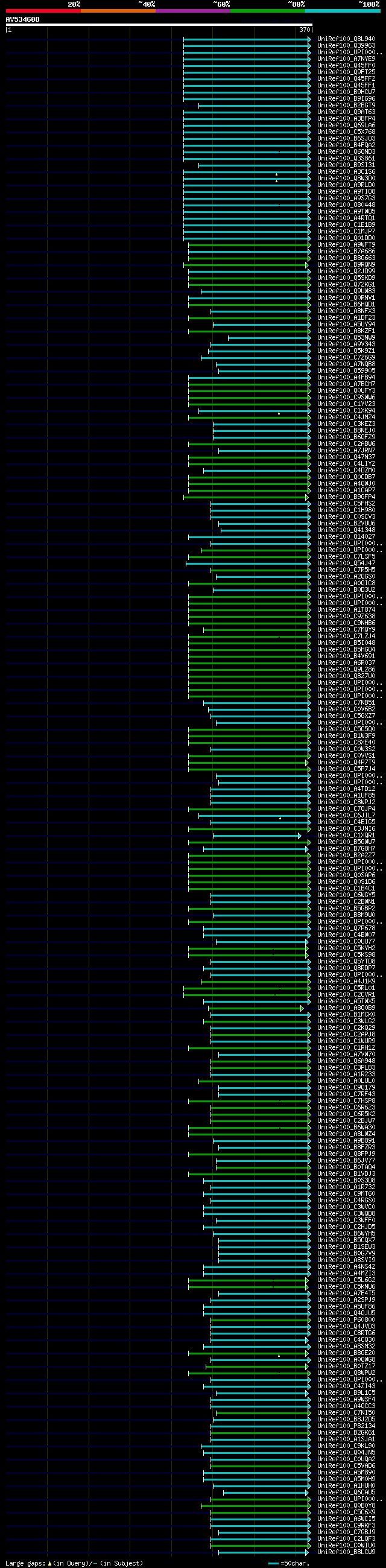Select the UniRef100_A4RTQ1 label
The height and width of the screenshot is (1568, 386).
(x=346, y=218)
